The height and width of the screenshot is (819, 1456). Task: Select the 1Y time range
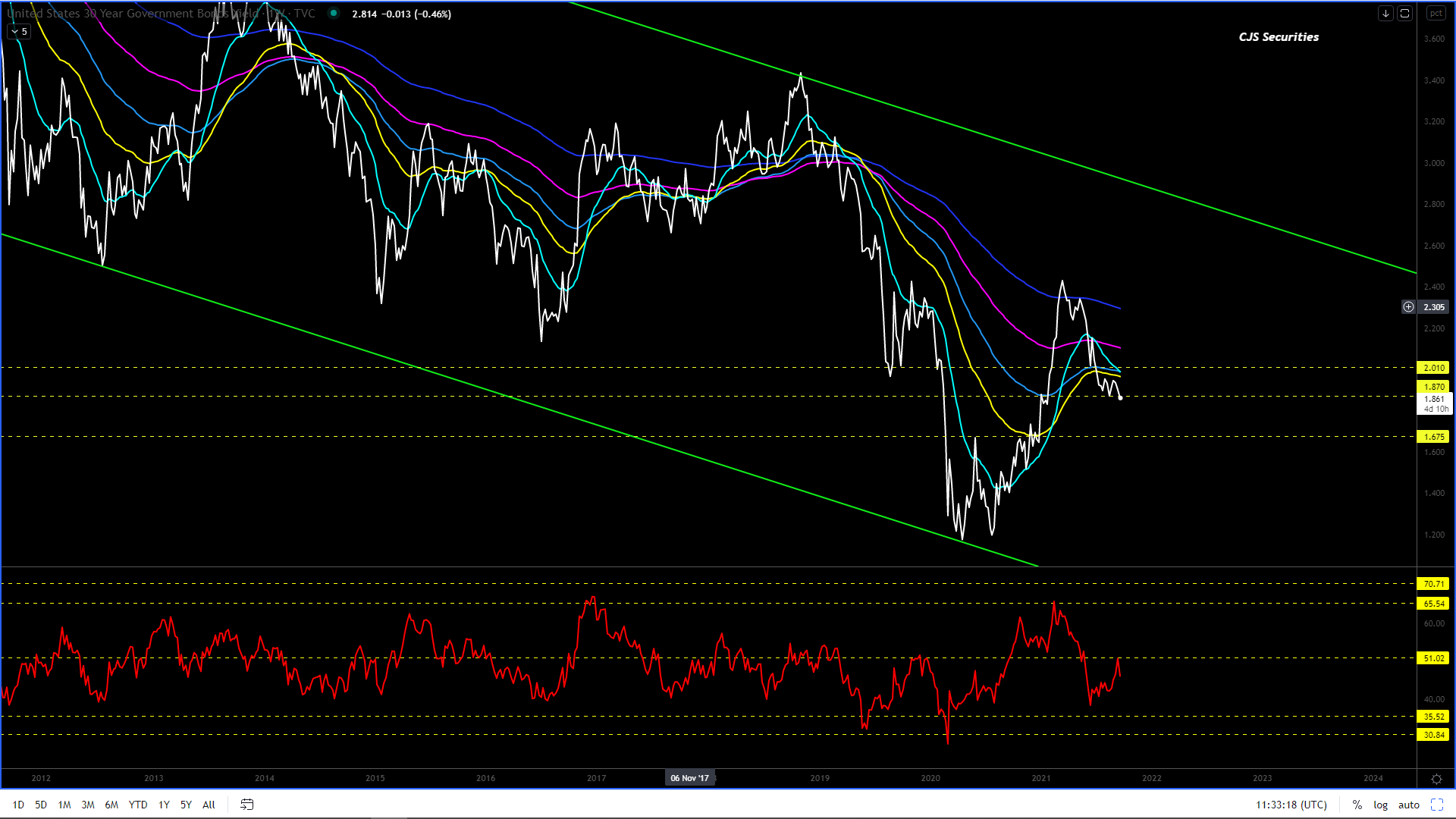tap(164, 805)
